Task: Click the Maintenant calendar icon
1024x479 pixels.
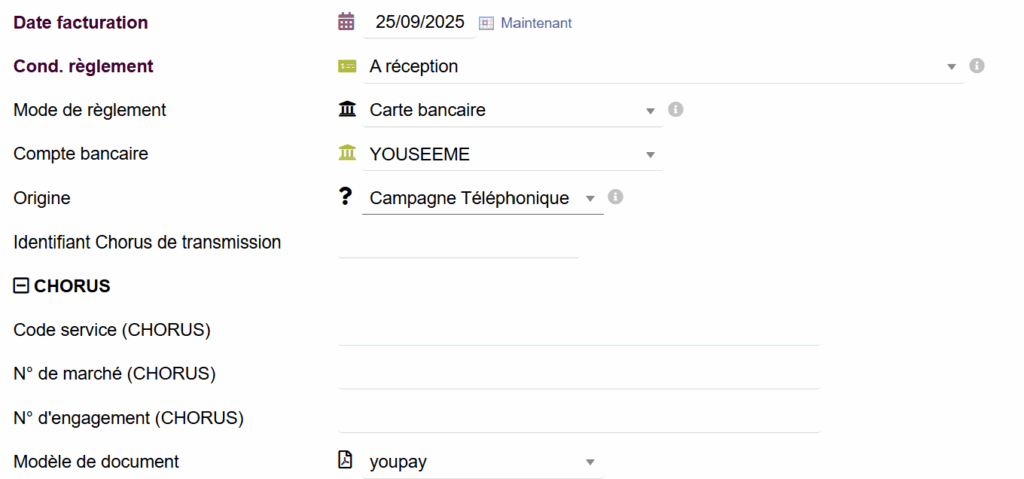Action: pos(487,23)
